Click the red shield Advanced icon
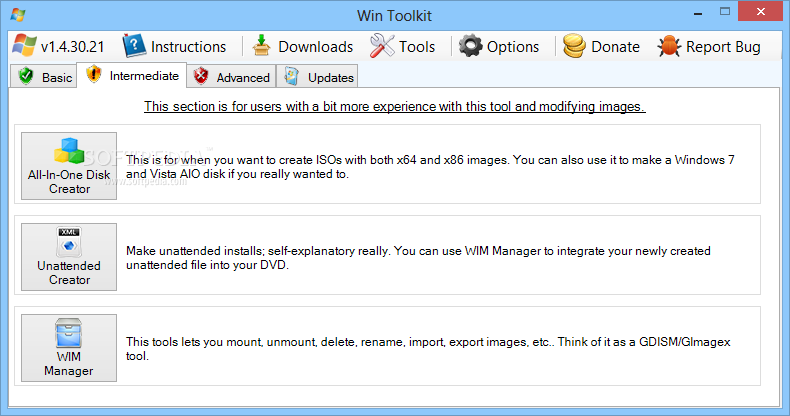Image resolution: width=790 pixels, height=416 pixels. [x=201, y=76]
